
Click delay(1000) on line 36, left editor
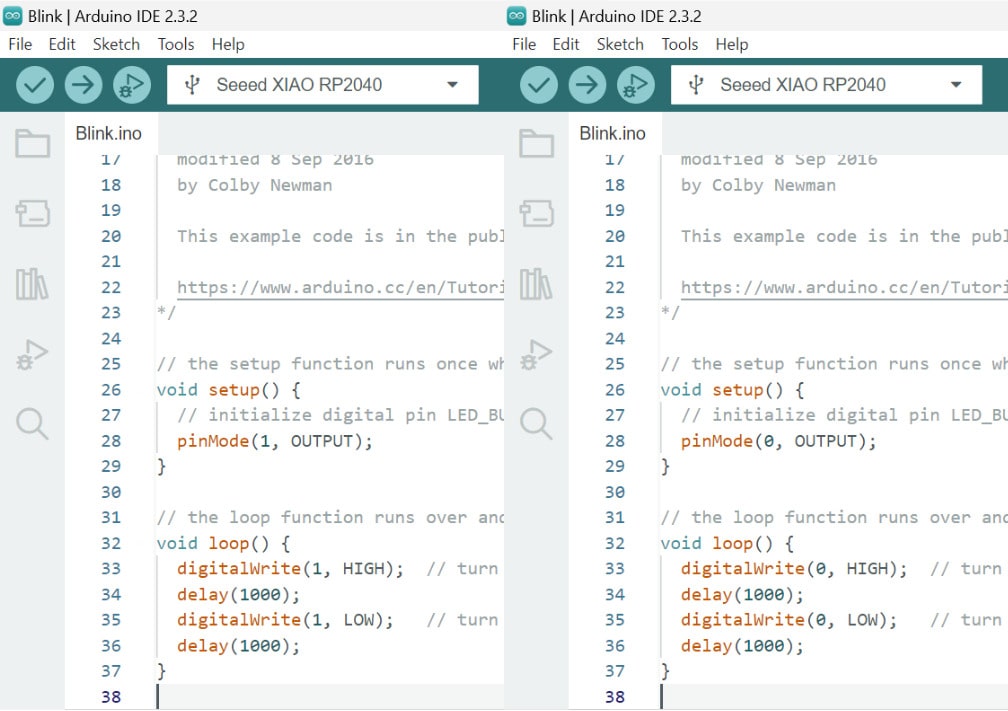[x=238, y=645]
